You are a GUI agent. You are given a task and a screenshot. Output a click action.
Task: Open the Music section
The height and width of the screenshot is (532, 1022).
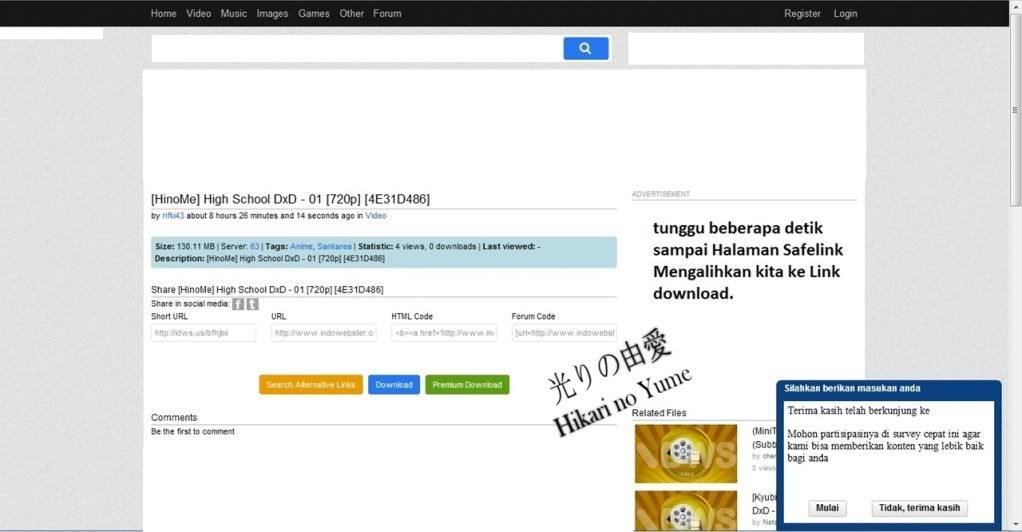(233, 14)
